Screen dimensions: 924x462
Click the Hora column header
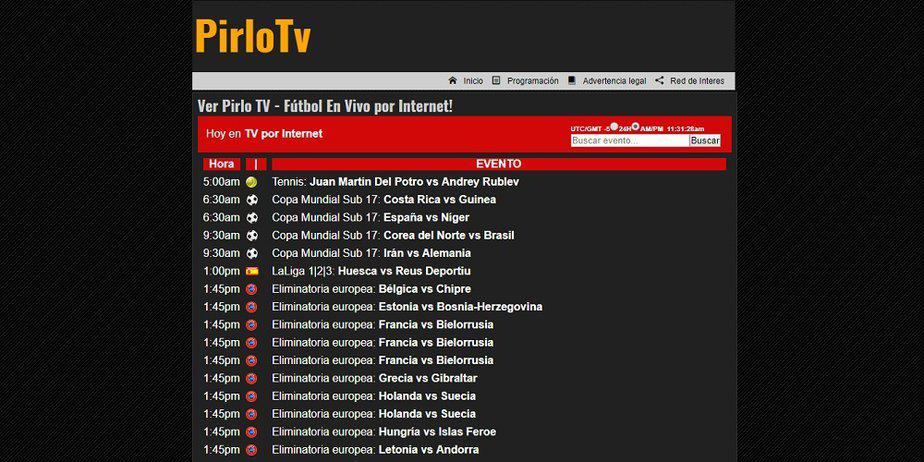coord(222,164)
